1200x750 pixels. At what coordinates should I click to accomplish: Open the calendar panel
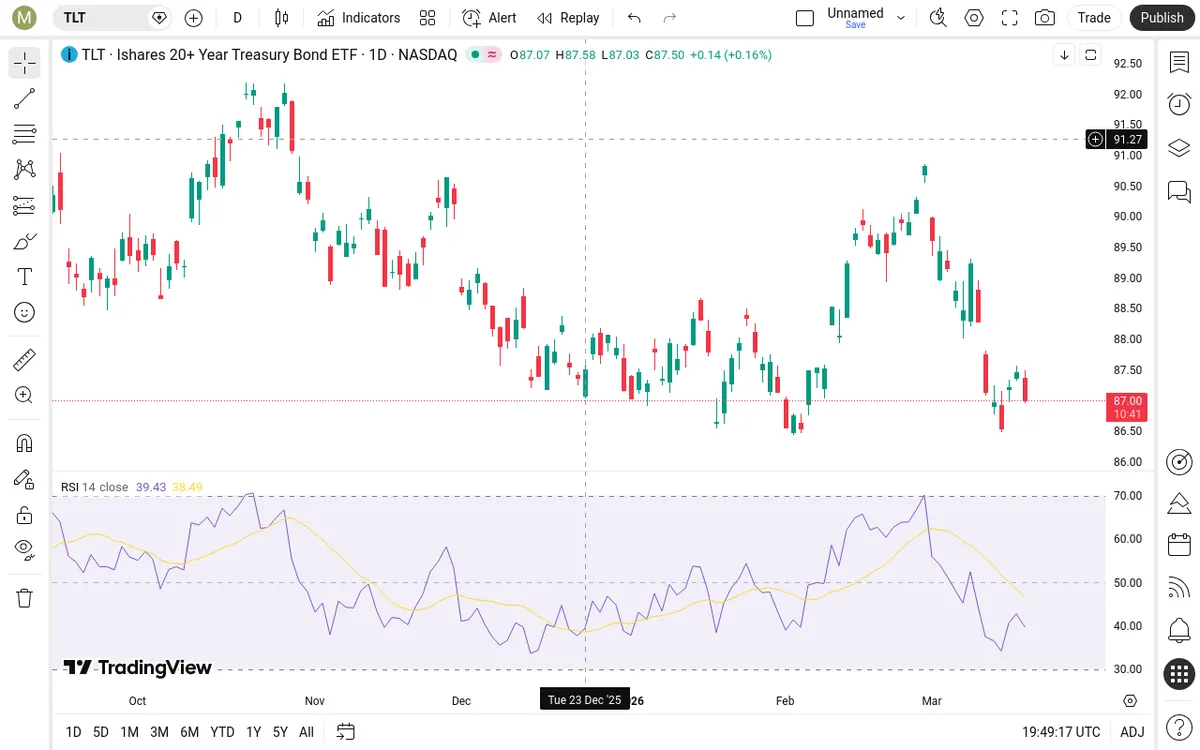pyautogui.click(x=1179, y=545)
